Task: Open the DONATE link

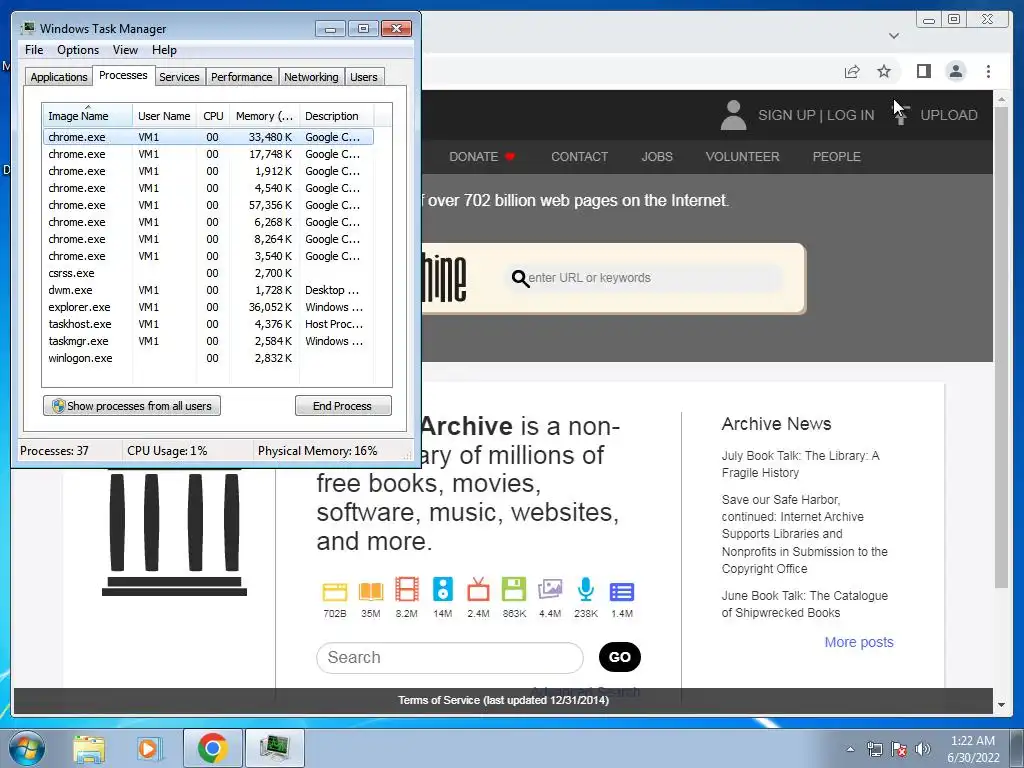Action: tap(482, 157)
